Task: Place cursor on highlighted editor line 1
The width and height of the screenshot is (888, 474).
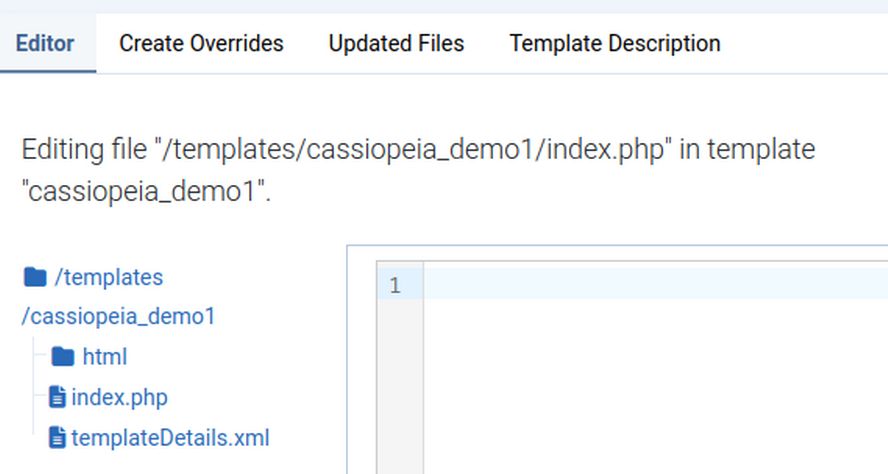Action: [x=650, y=284]
